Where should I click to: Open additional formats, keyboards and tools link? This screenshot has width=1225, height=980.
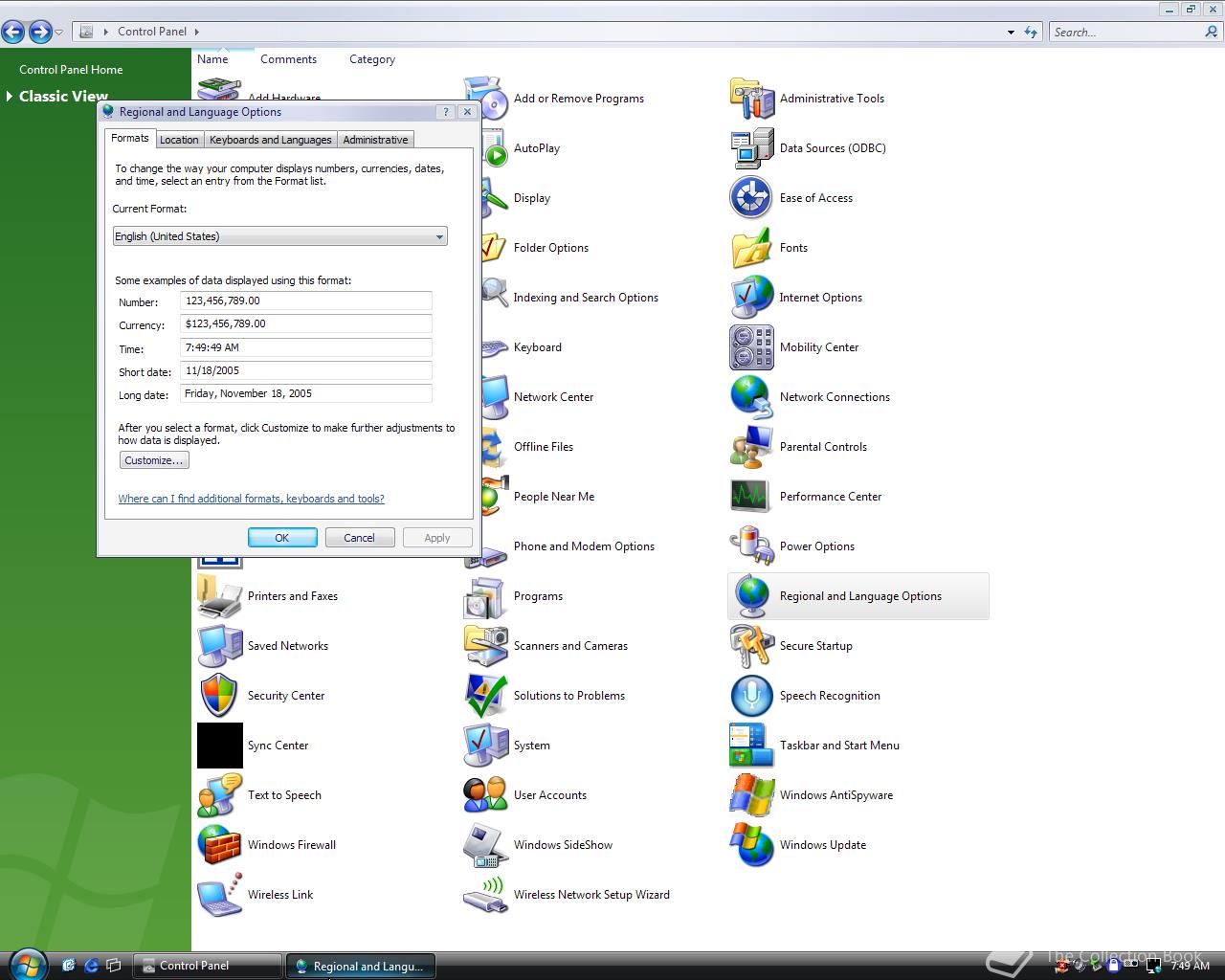[x=251, y=499]
